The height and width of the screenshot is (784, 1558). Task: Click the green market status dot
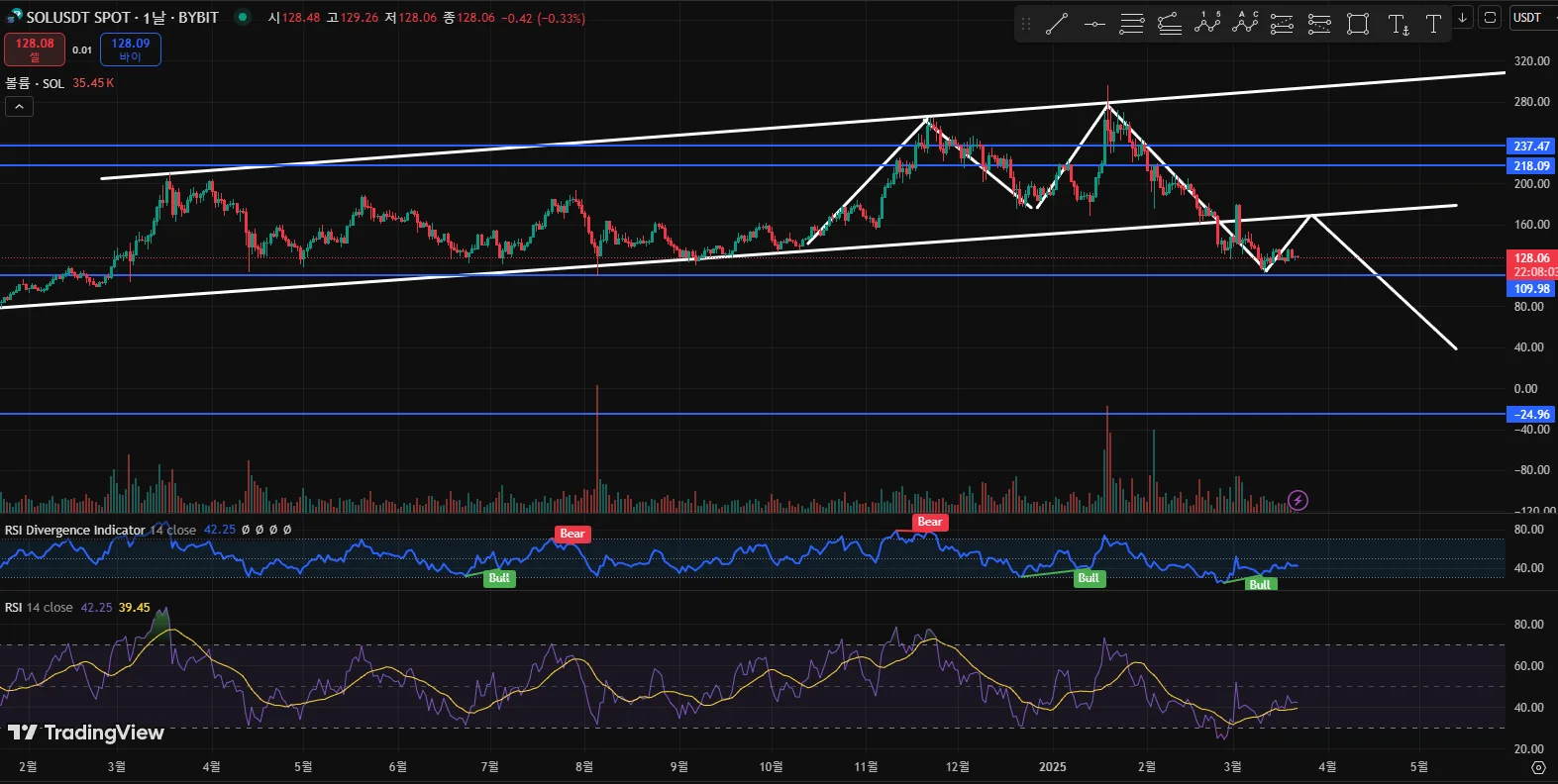[x=243, y=17]
